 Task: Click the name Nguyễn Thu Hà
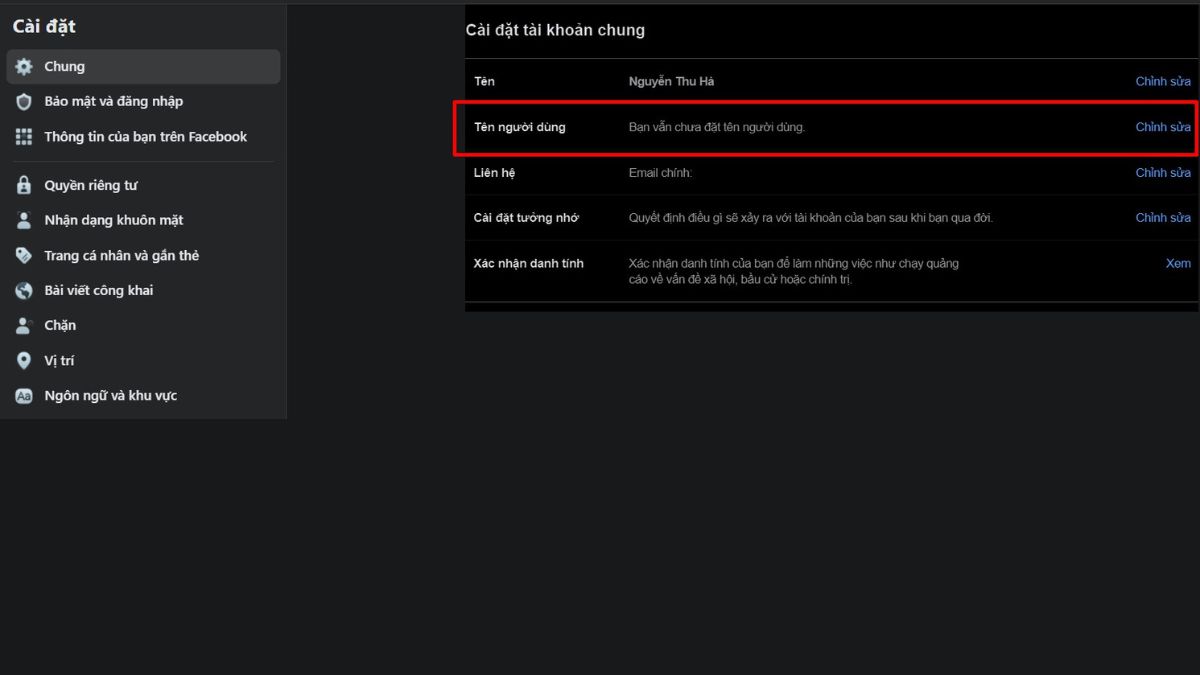tap(671, 81)
